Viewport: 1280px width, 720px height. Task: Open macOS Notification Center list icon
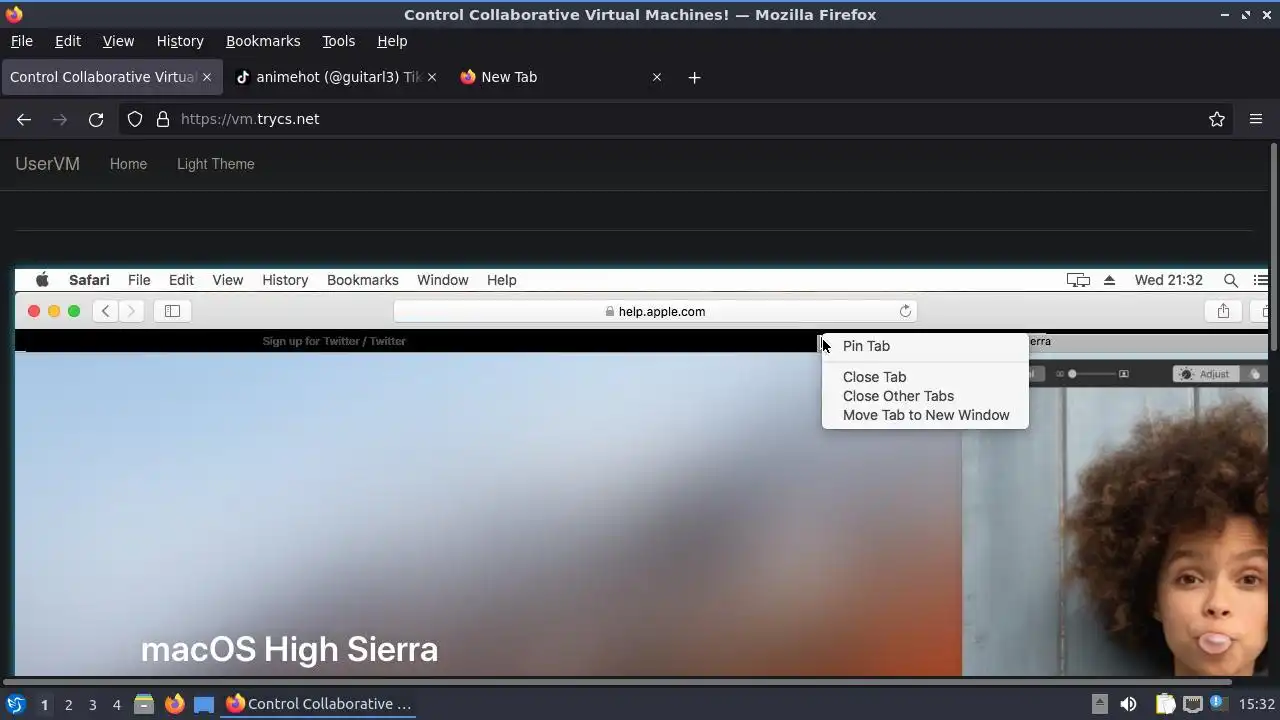click(1261, 280)
